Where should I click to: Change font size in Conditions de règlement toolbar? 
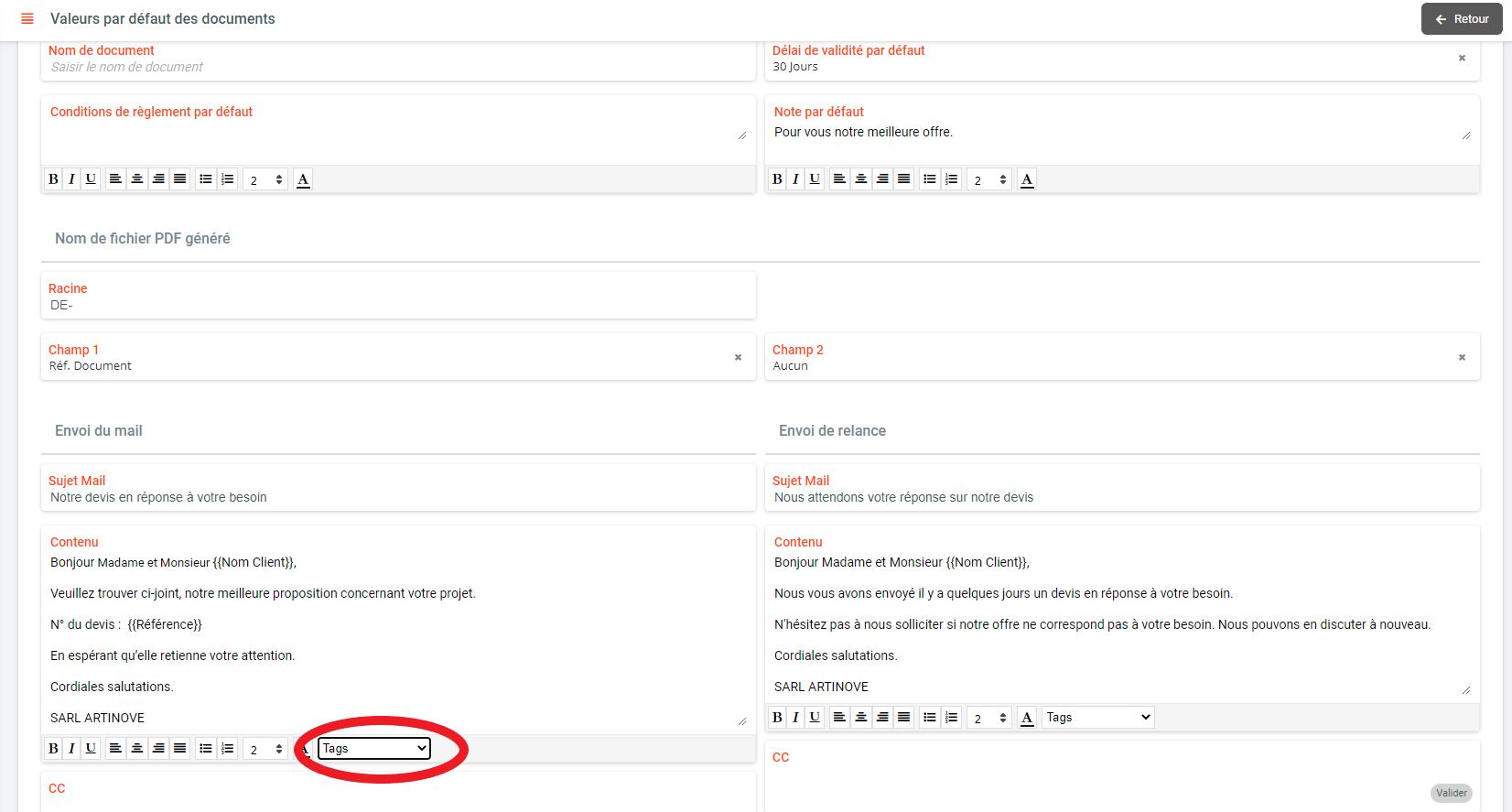(x=265, y=179)
